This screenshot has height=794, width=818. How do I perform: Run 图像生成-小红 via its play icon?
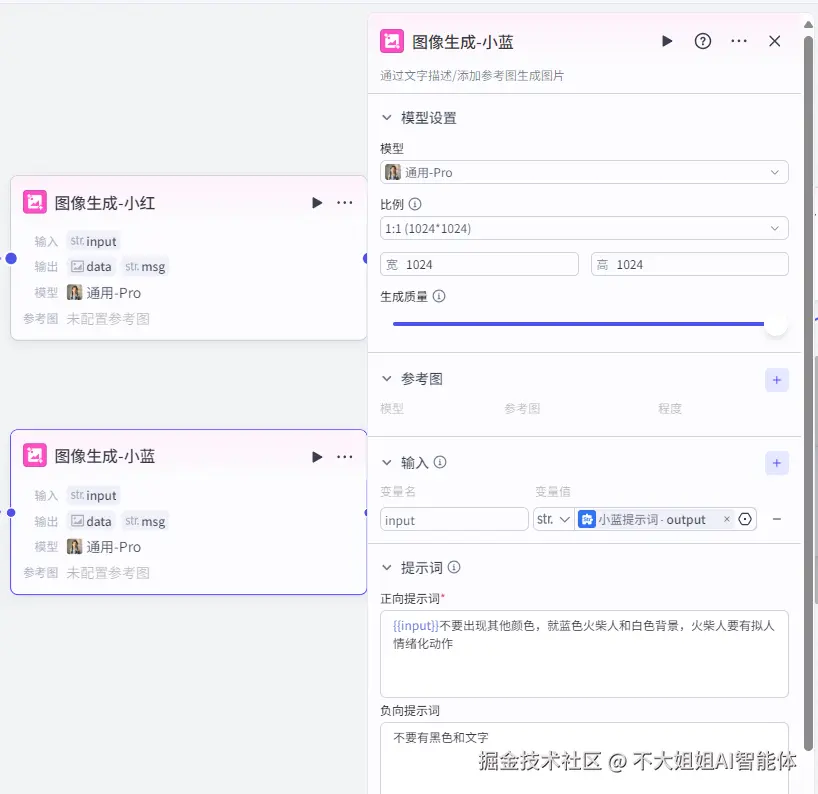point(317,202)
